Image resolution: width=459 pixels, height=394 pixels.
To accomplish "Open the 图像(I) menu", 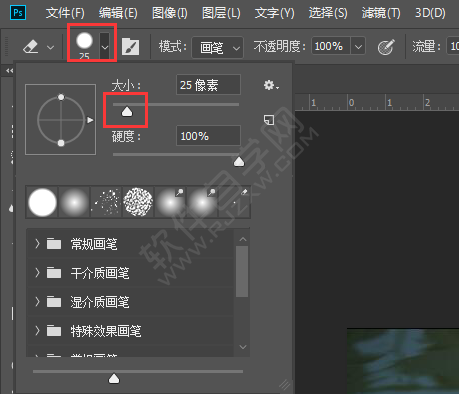I will tap(170, 13).
